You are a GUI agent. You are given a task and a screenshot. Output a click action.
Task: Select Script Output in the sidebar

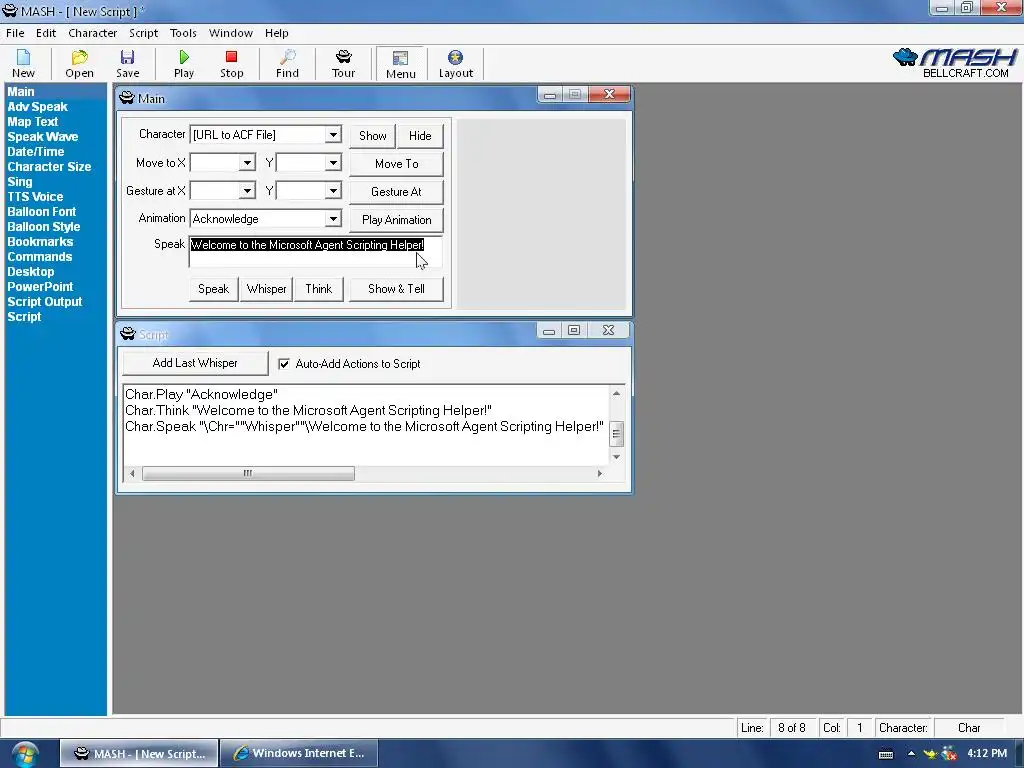pyautogui.click(x=44, y=302)
